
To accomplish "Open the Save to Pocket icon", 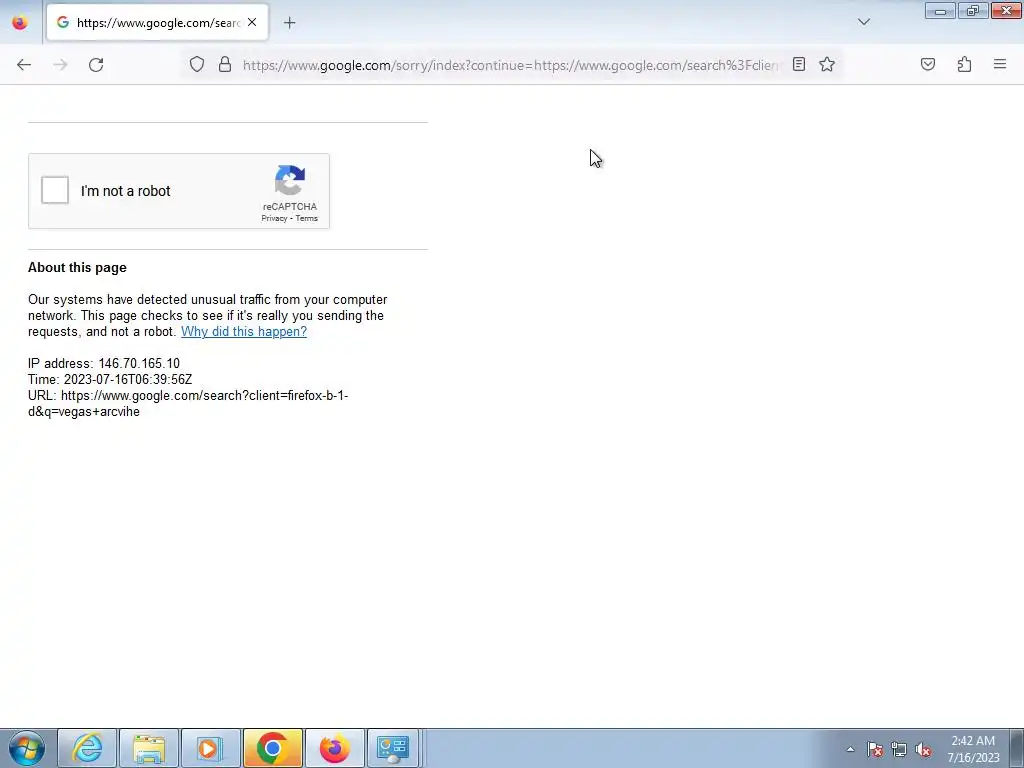I will 928,64.
